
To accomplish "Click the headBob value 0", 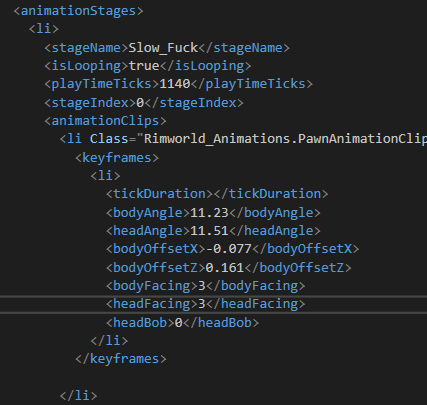I will 179,323.
